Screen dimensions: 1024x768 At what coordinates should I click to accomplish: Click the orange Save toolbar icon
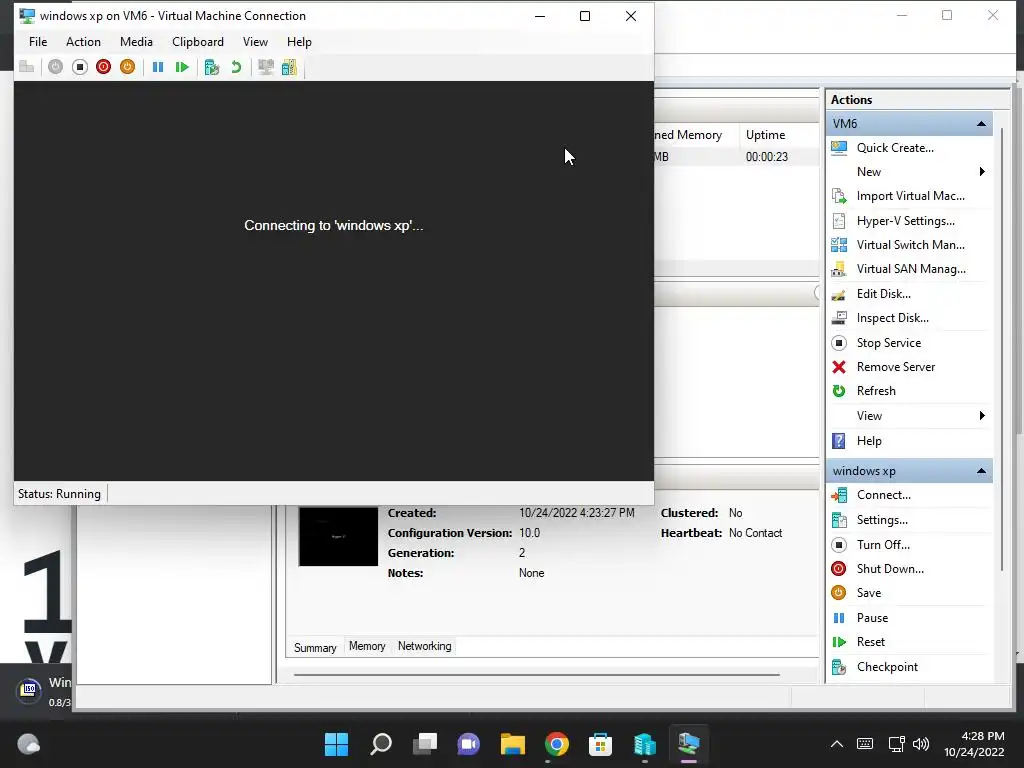127,67
